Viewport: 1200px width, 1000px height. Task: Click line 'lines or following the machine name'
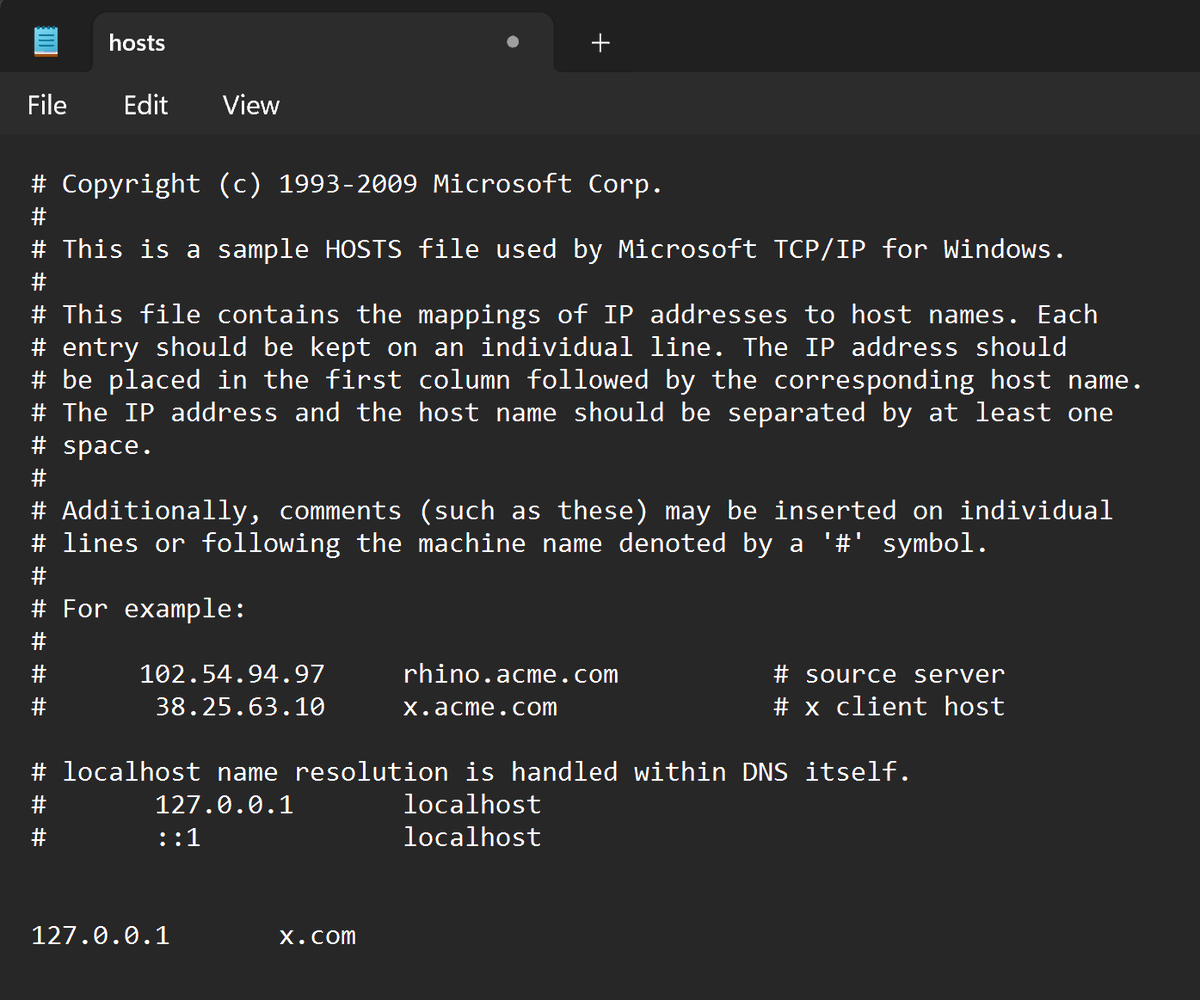coord(510,544)
